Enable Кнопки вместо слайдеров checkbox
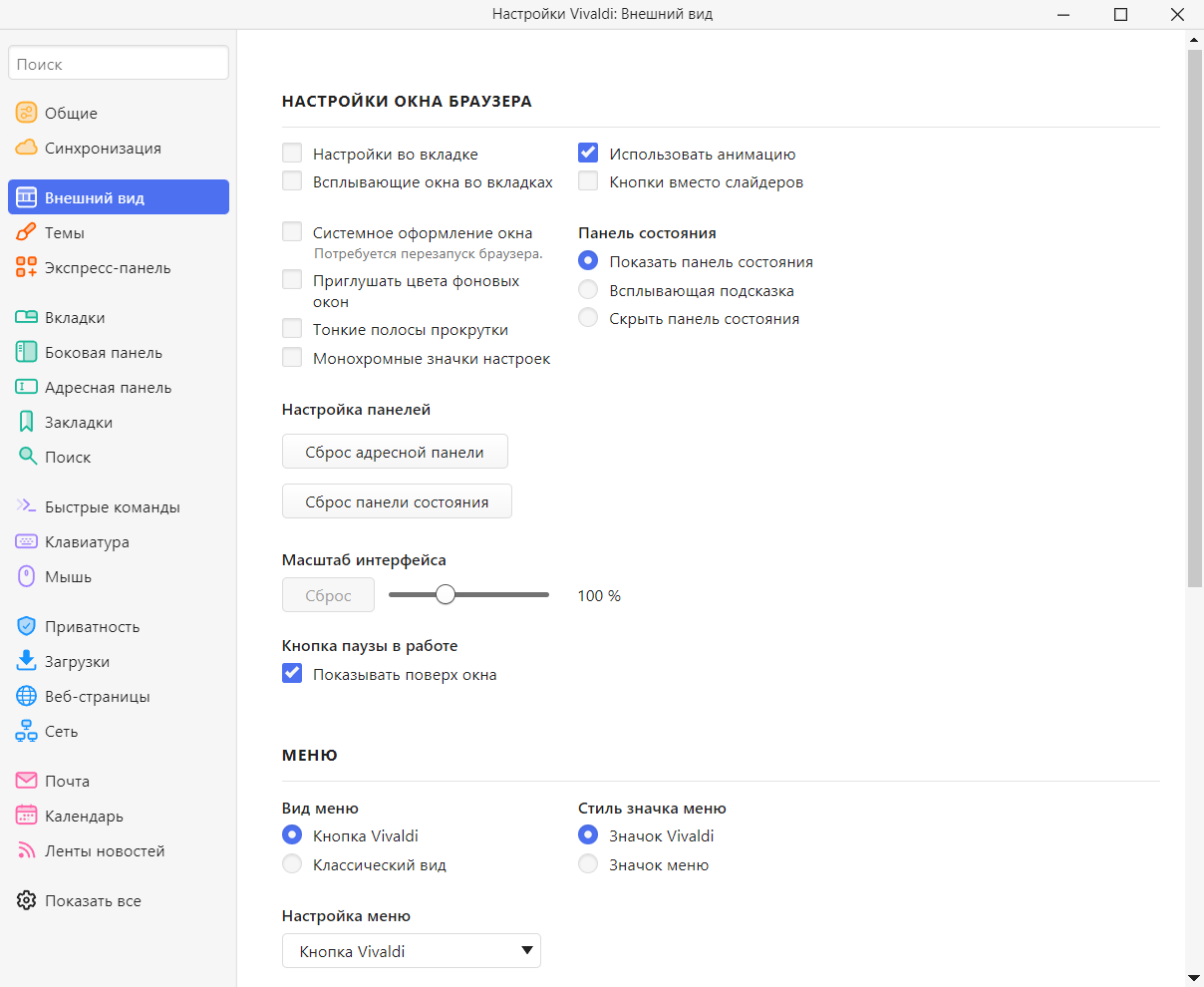The width and height of the screenshot is (1204, 987). (x=588, y=181)
